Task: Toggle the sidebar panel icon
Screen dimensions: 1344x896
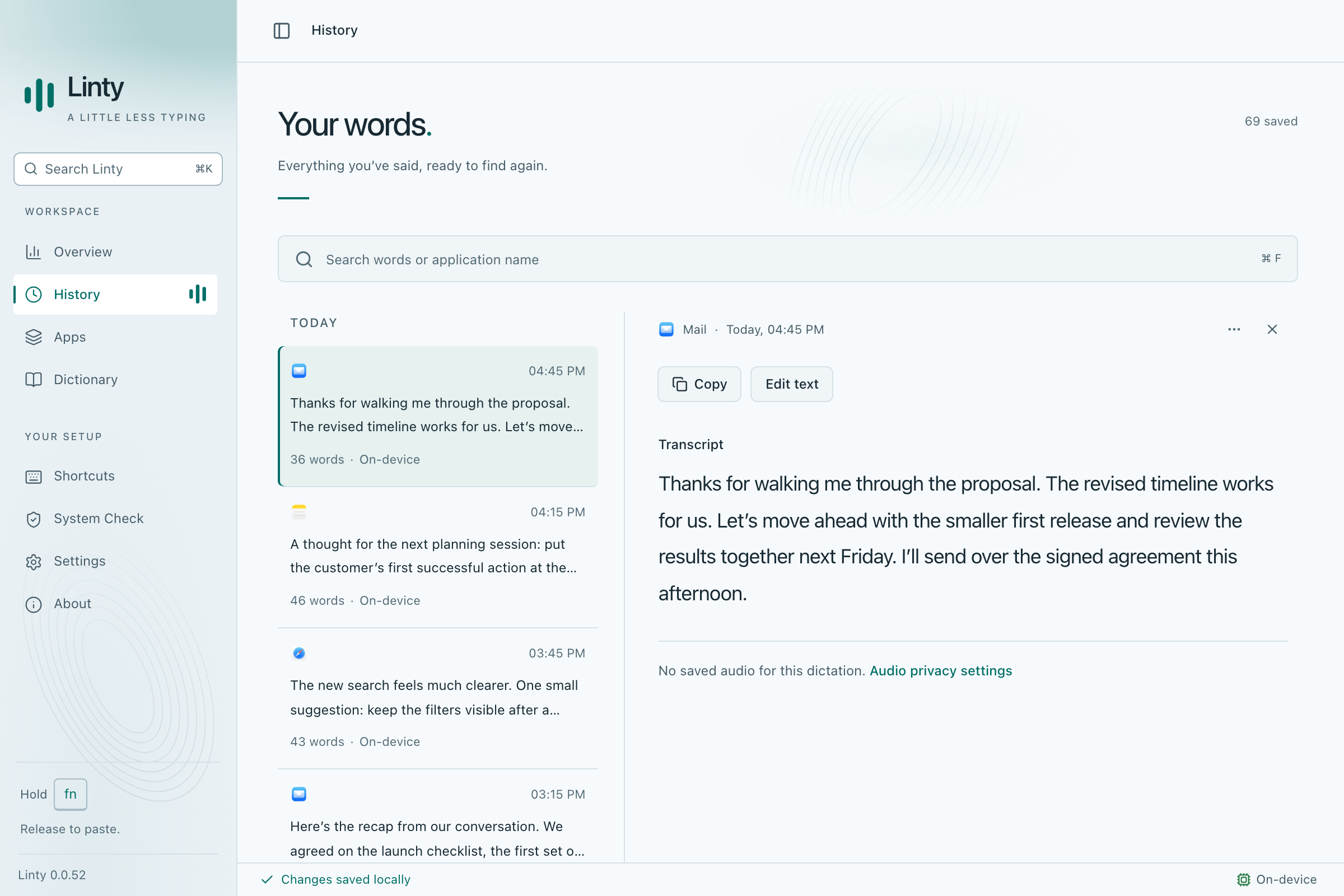Action: click(x=282, y=30)
